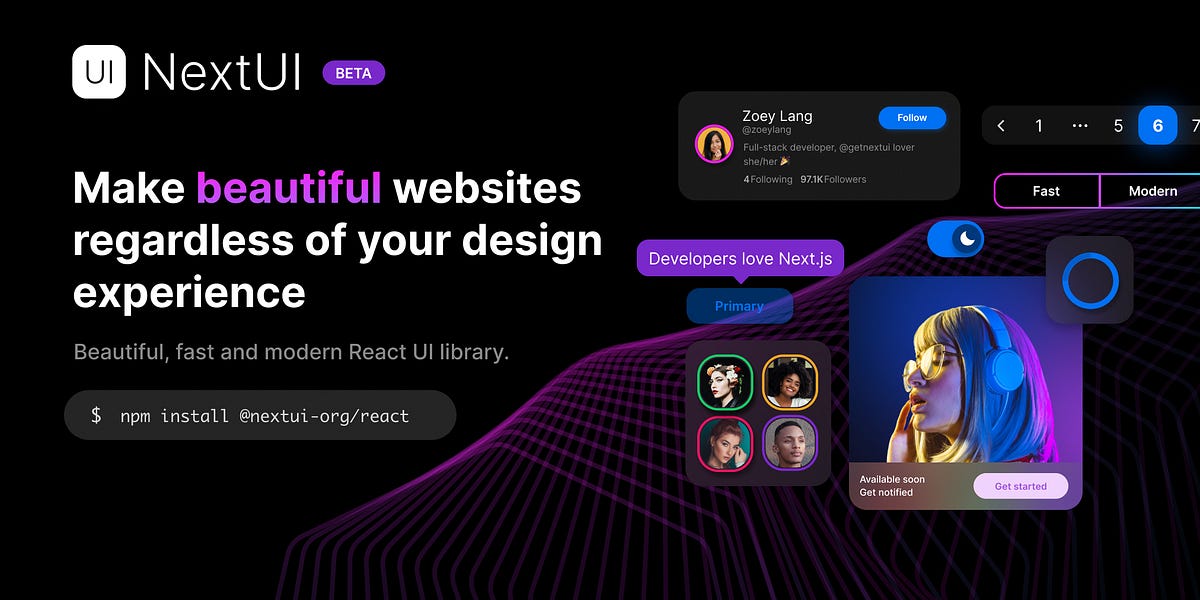Switch to the Fast tab
This screenshot has height=600, width=1200.
click(x=1046, y=191)
